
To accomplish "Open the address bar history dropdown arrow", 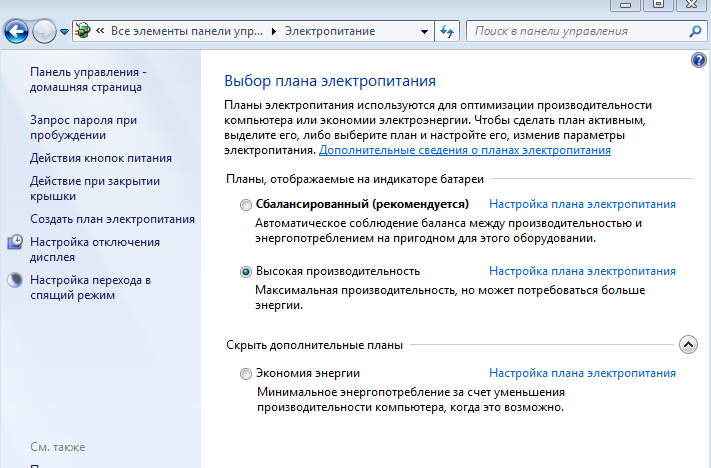I will pos(423,31).
